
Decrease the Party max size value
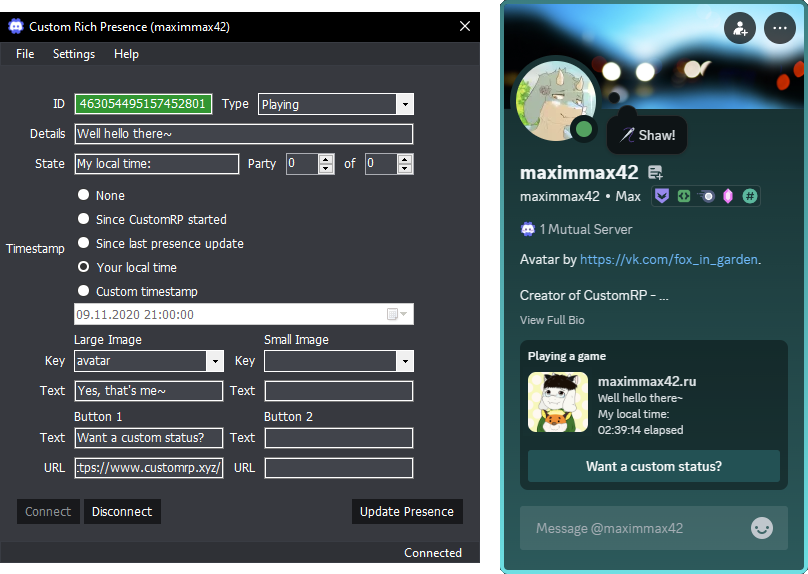click(405, 168)
